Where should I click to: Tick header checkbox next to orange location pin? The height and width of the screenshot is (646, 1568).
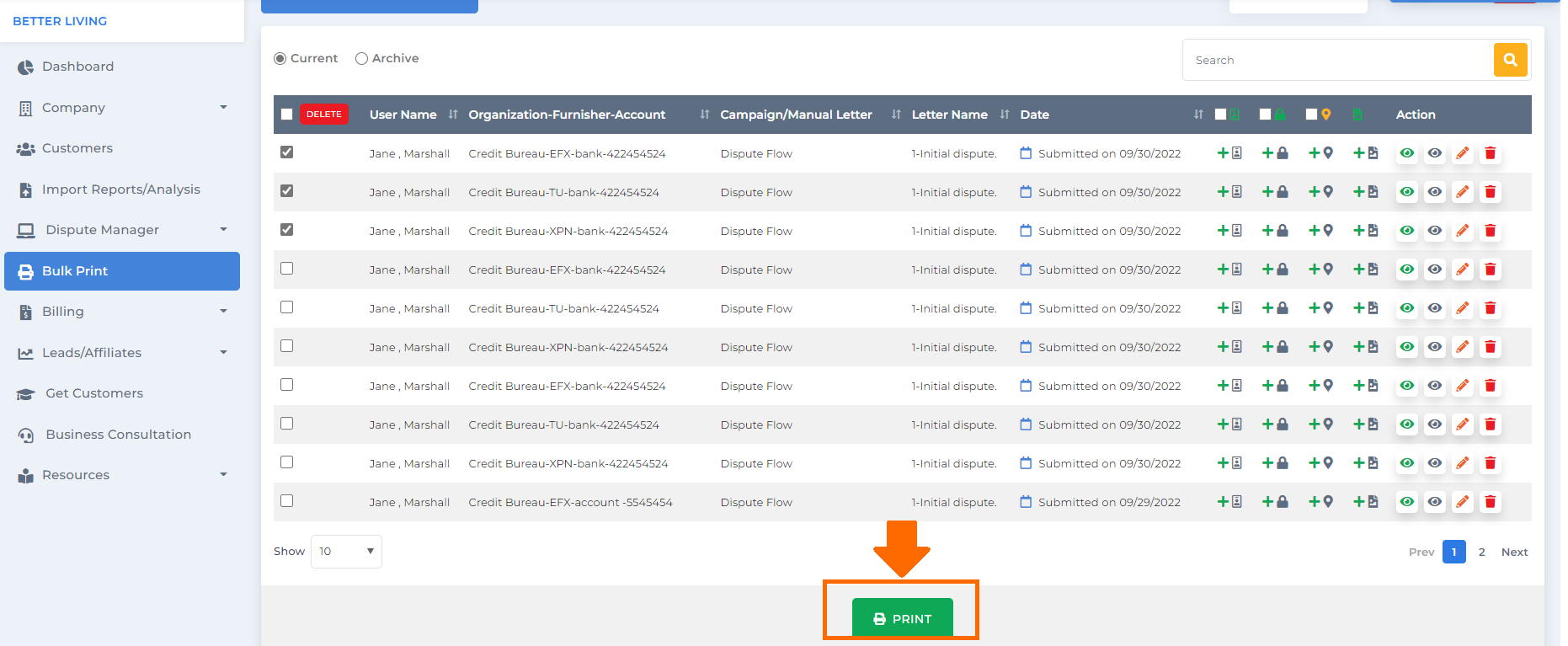pos(1311,115)
